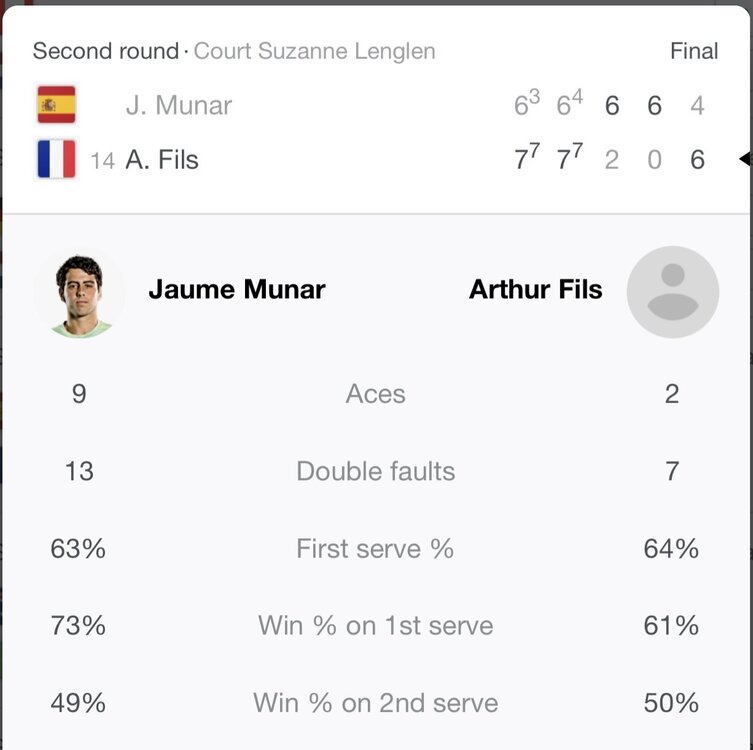
Task: Click Jaume Munar's profile photo
Action: (79, 292)
